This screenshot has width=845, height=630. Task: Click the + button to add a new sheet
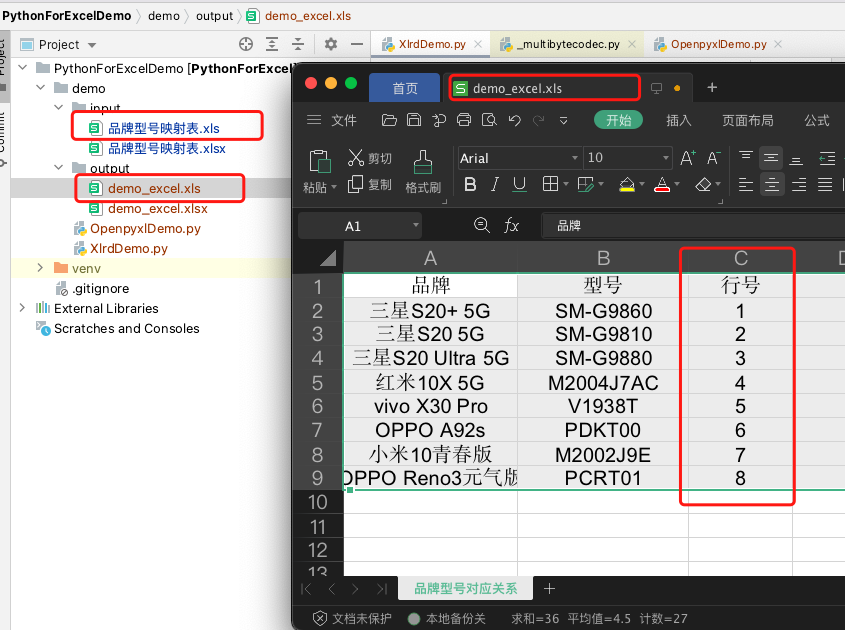(547, 589)
